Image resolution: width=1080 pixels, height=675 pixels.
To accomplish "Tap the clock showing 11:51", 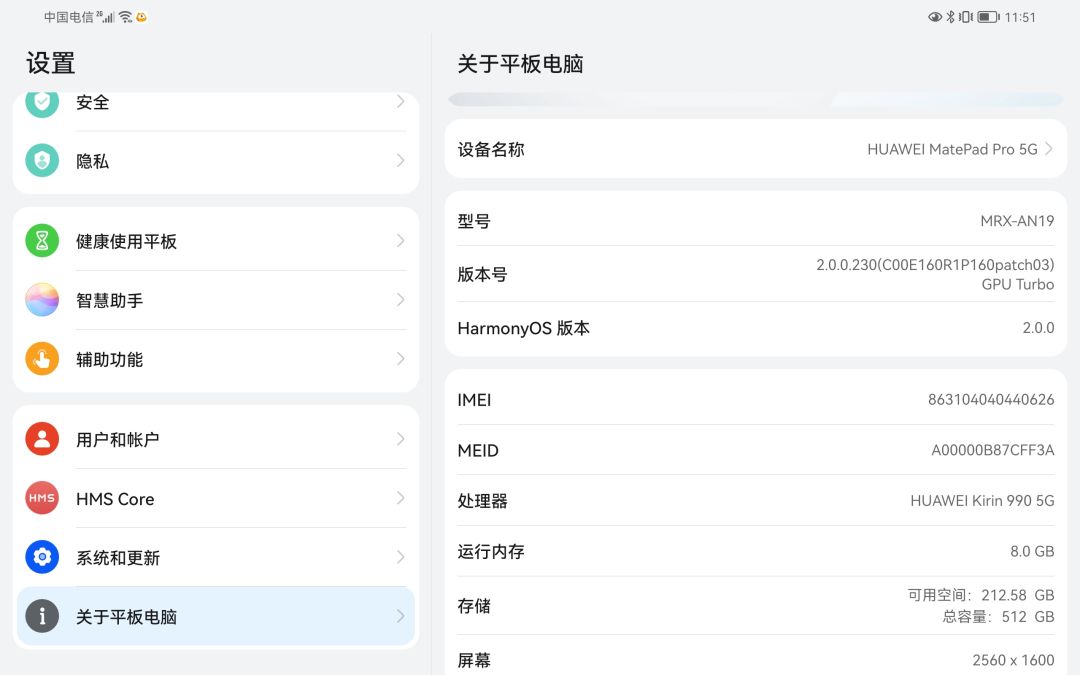I will click(1020, 17).
